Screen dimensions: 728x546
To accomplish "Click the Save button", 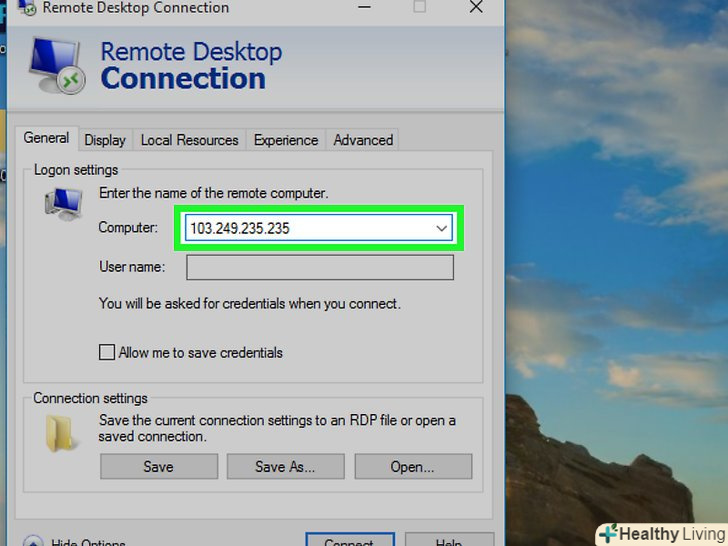I will click(x=159, y=466).
